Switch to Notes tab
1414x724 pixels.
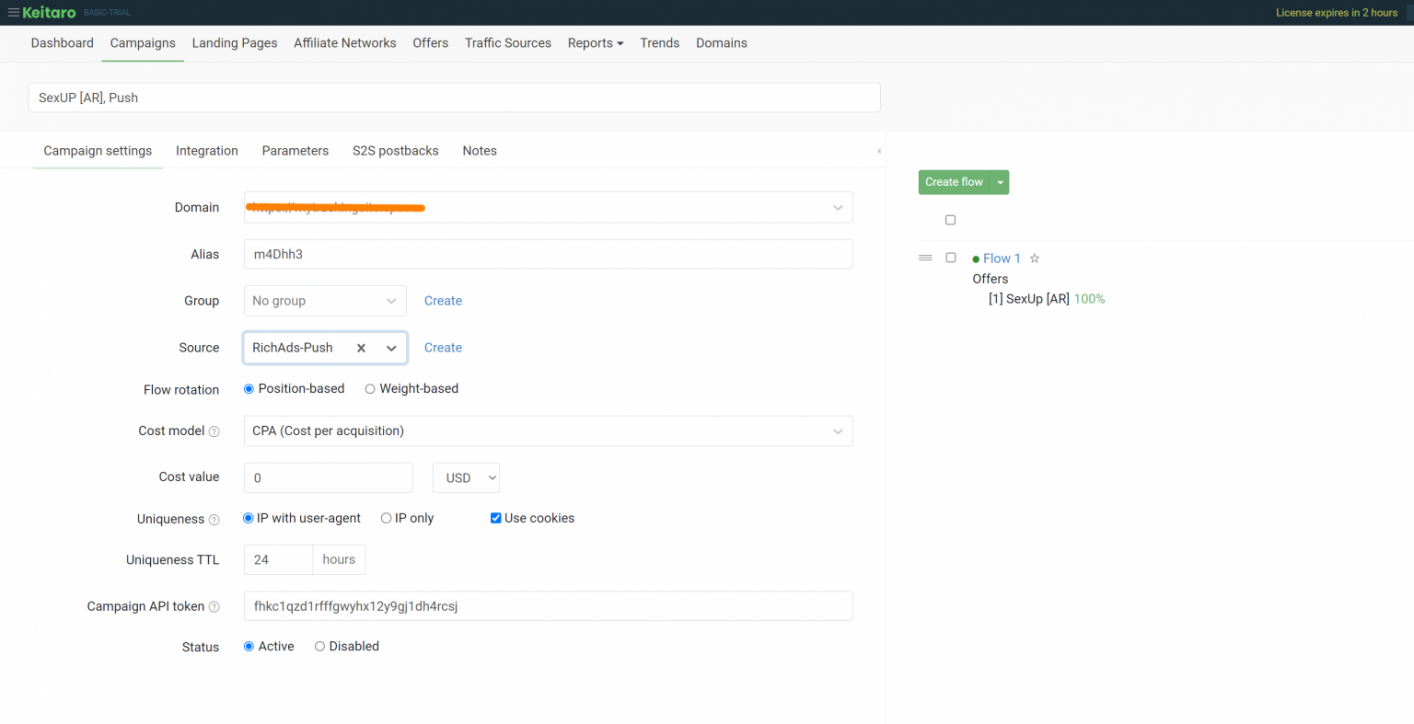[x=479, y=151]
